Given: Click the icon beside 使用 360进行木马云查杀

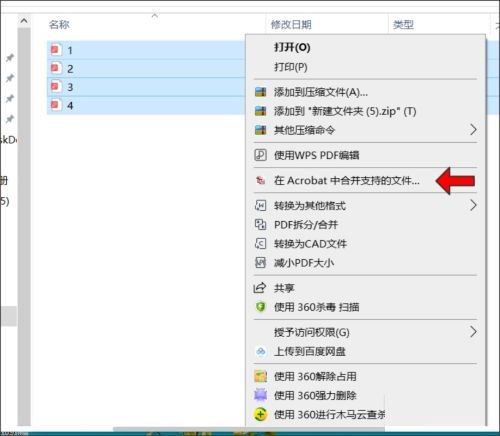Looking at the screenshot, I should coord(260,414).
